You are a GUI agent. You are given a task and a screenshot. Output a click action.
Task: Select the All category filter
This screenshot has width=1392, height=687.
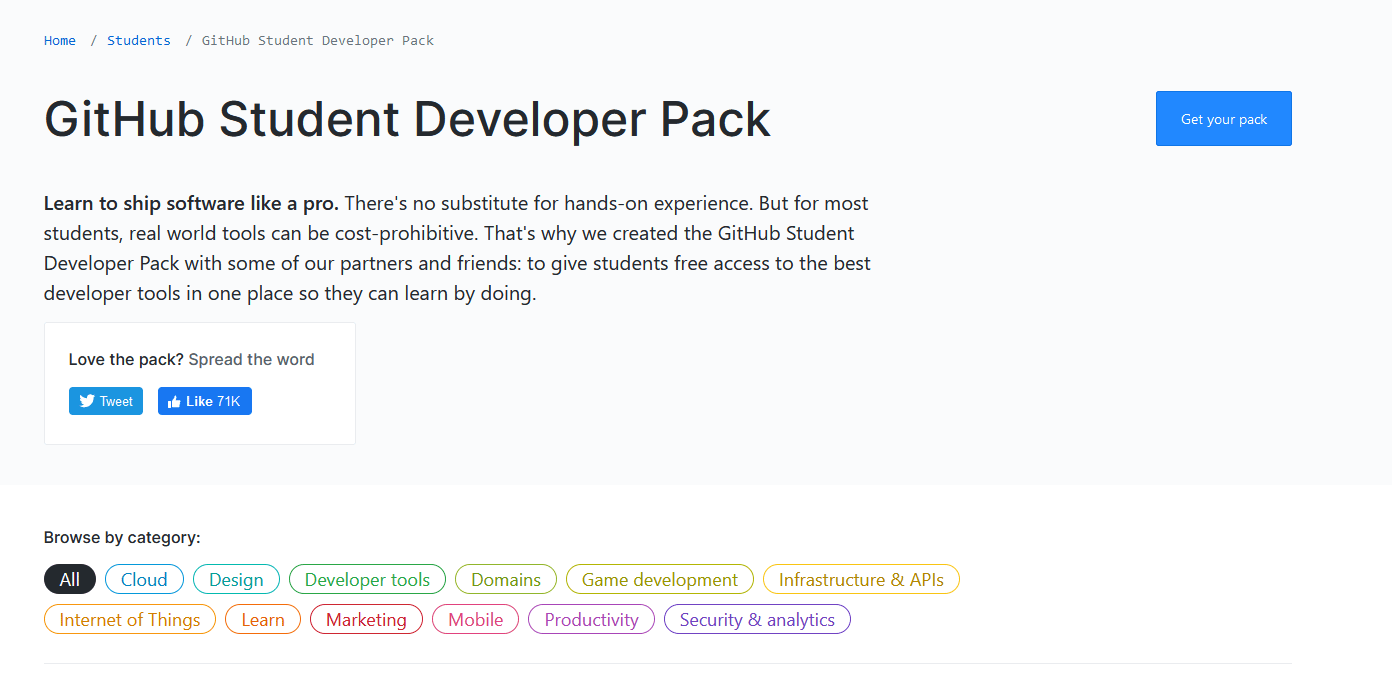[70, 579]
